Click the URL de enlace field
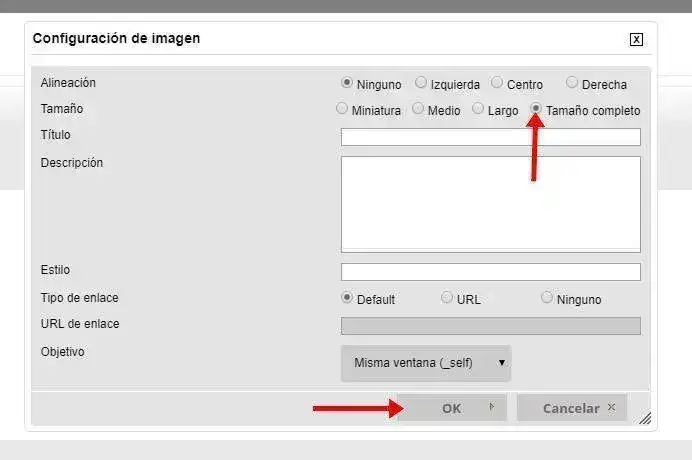 tap(490, 326)
